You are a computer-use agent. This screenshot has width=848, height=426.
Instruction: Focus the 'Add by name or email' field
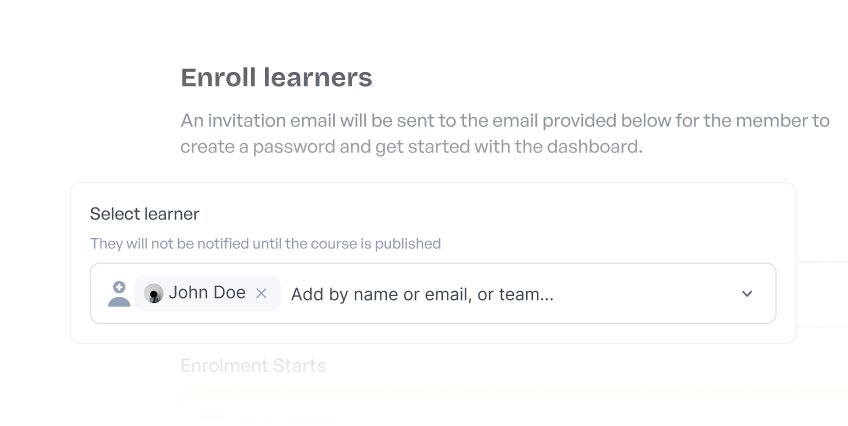tap(421, 294)
